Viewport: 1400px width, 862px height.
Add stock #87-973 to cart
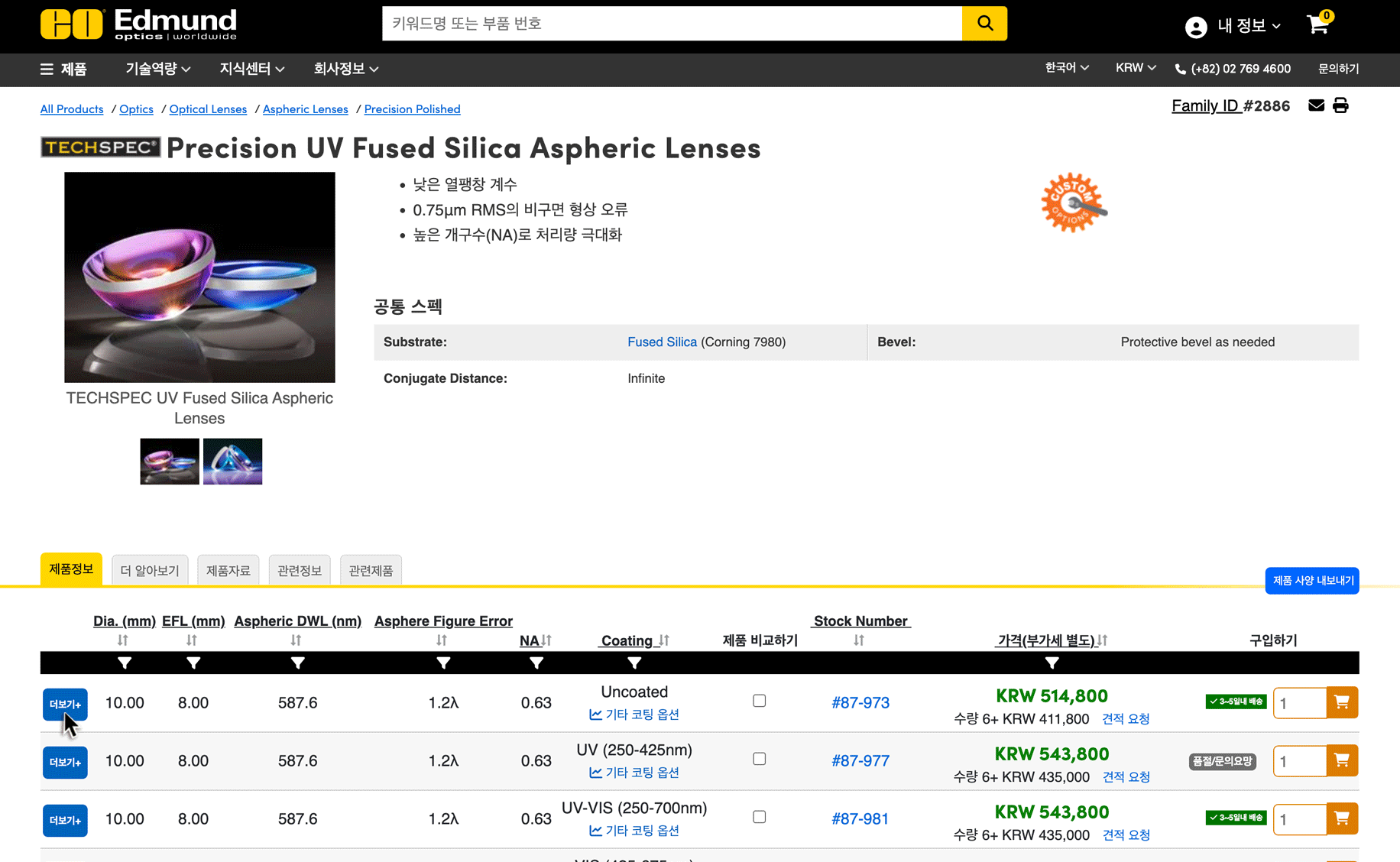(x=1341, y=702)
